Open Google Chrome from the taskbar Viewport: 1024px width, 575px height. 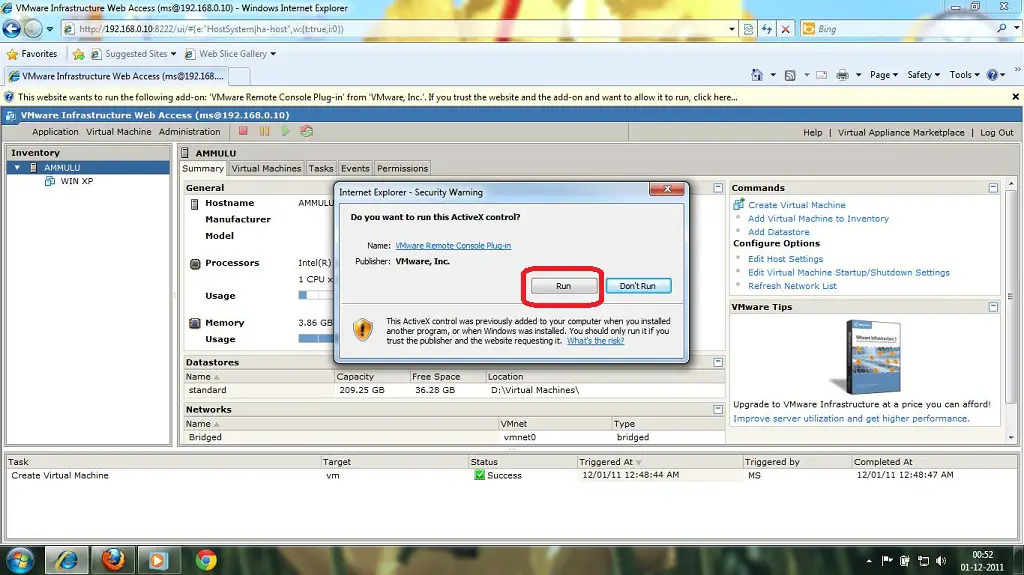tap(206, 561)
